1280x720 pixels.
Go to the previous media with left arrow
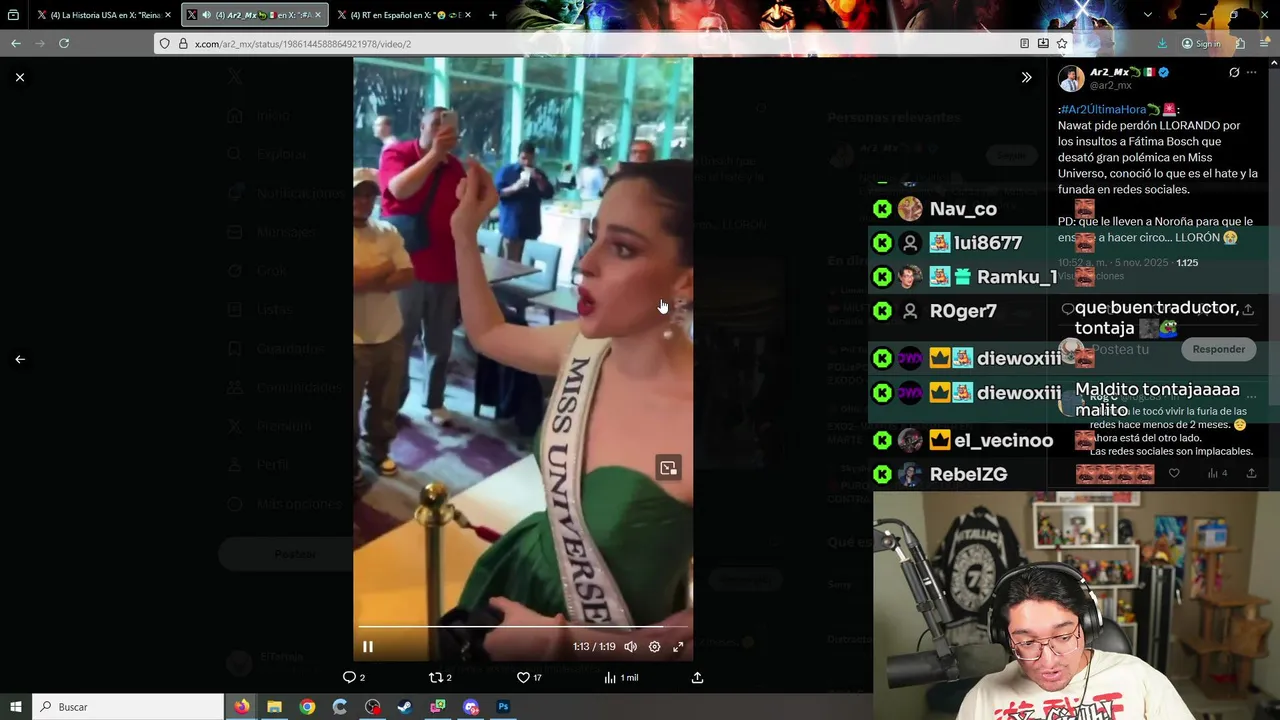pos(20,359)
